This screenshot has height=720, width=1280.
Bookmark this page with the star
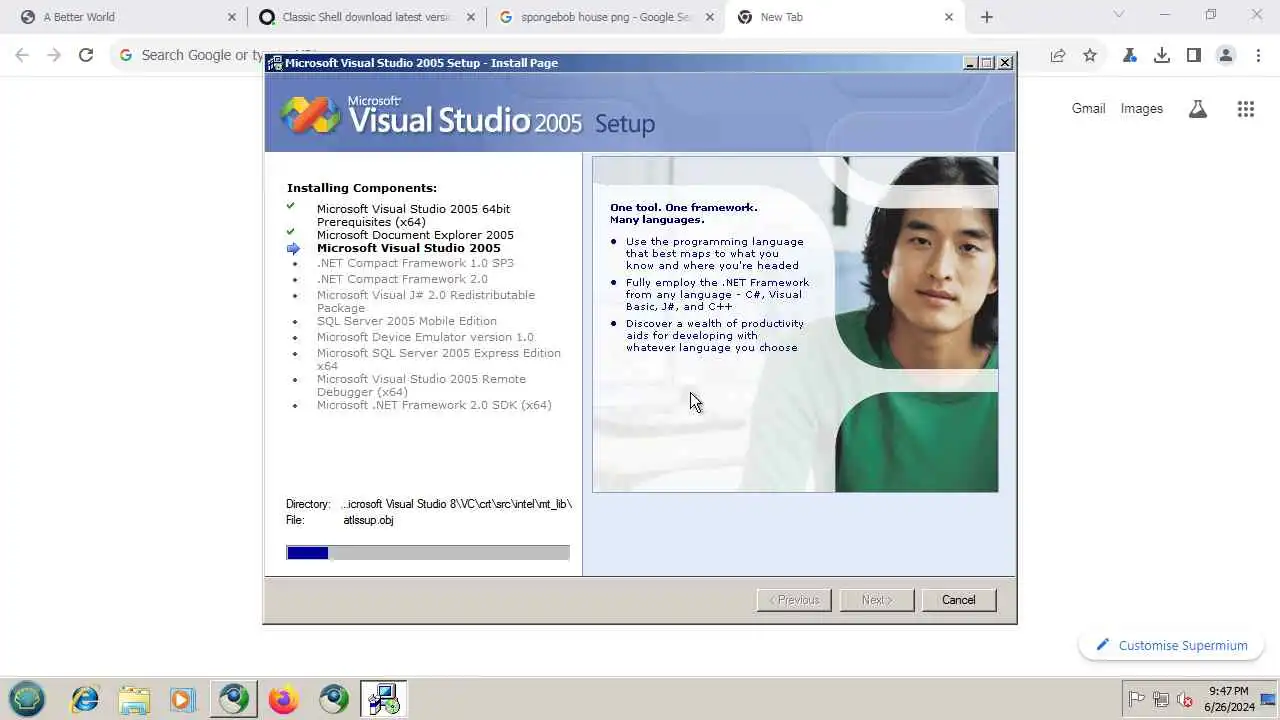pyautogui.click(x=1090, y=56)
